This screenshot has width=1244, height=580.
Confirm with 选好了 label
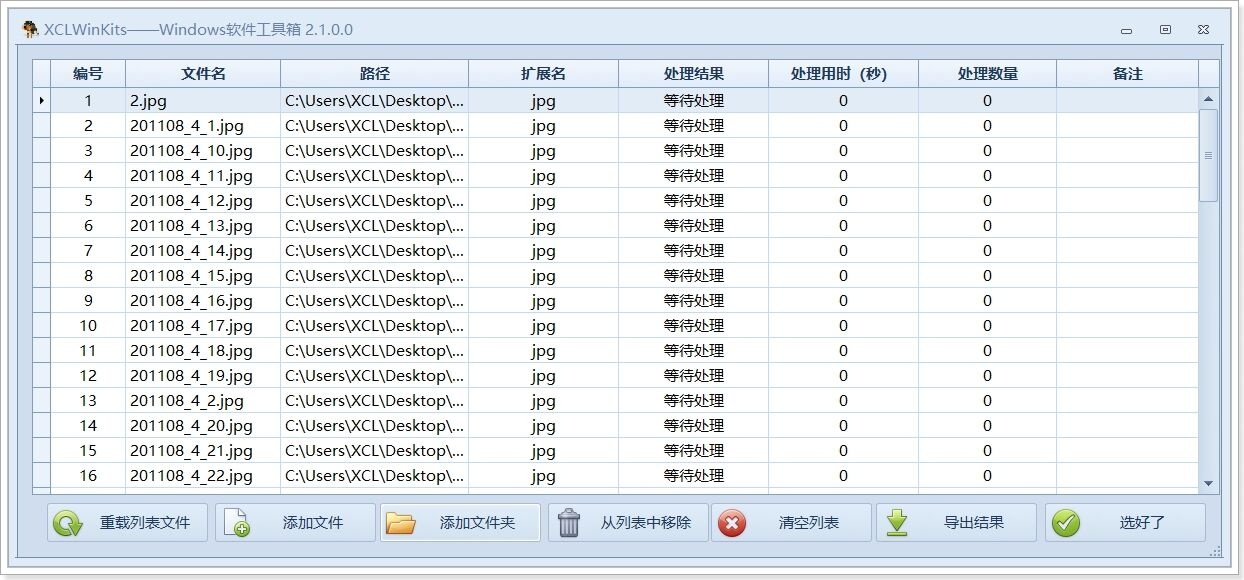click(x=1142, y=523)
